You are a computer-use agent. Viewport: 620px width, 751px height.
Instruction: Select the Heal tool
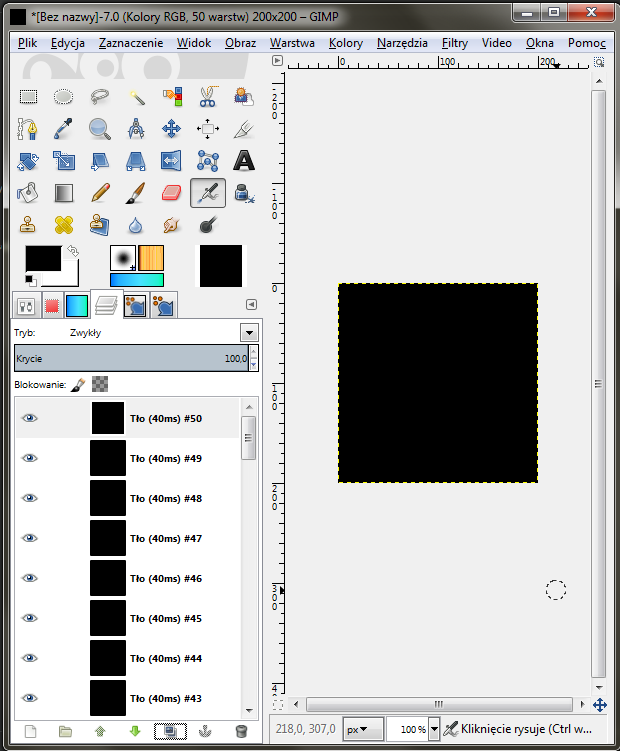65,224
